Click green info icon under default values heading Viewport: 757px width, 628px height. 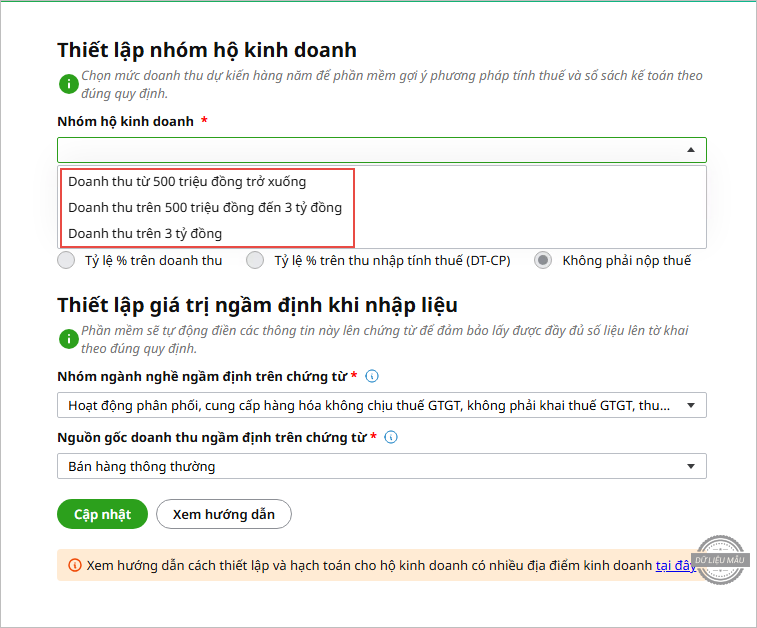coord(67,339)
